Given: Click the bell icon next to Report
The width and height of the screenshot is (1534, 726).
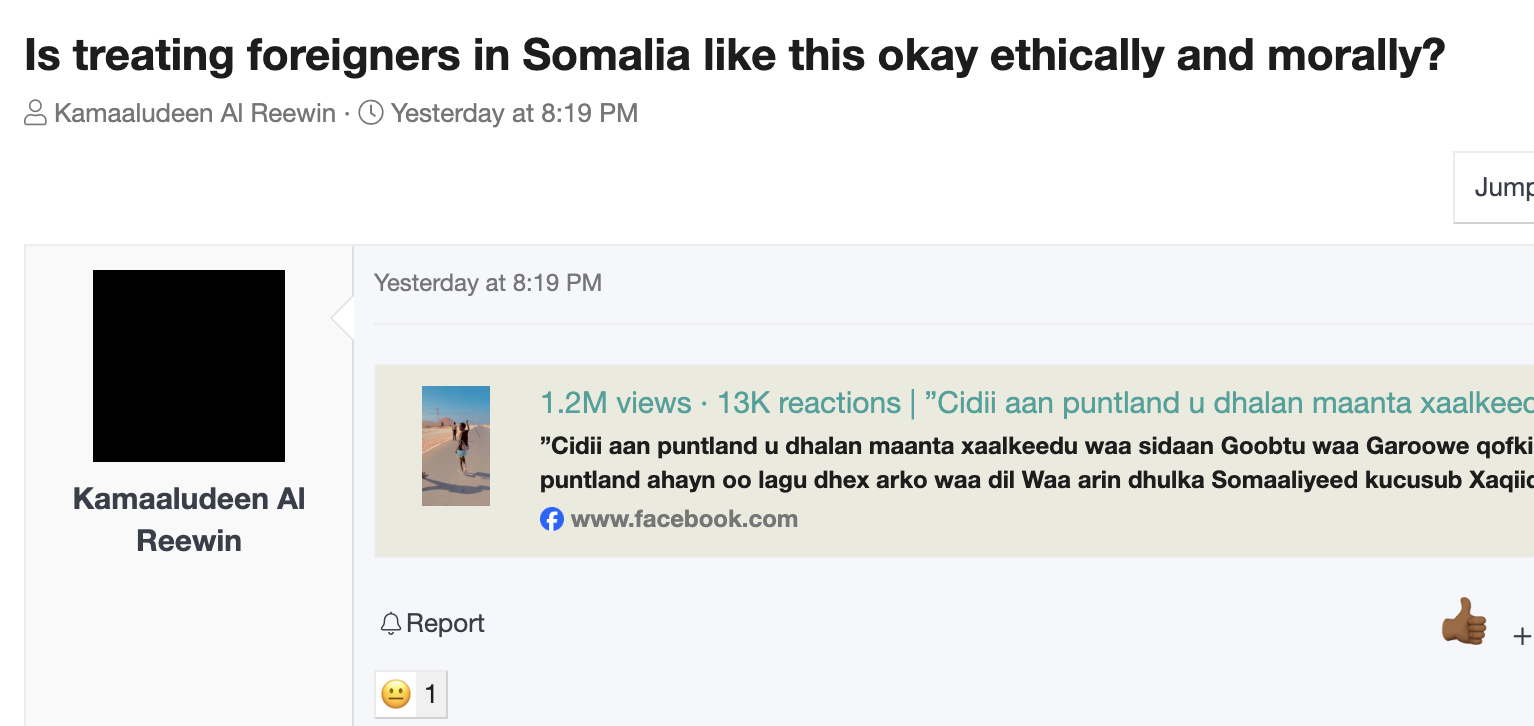Looking at the screenshot, I should [x=391, y=624].
